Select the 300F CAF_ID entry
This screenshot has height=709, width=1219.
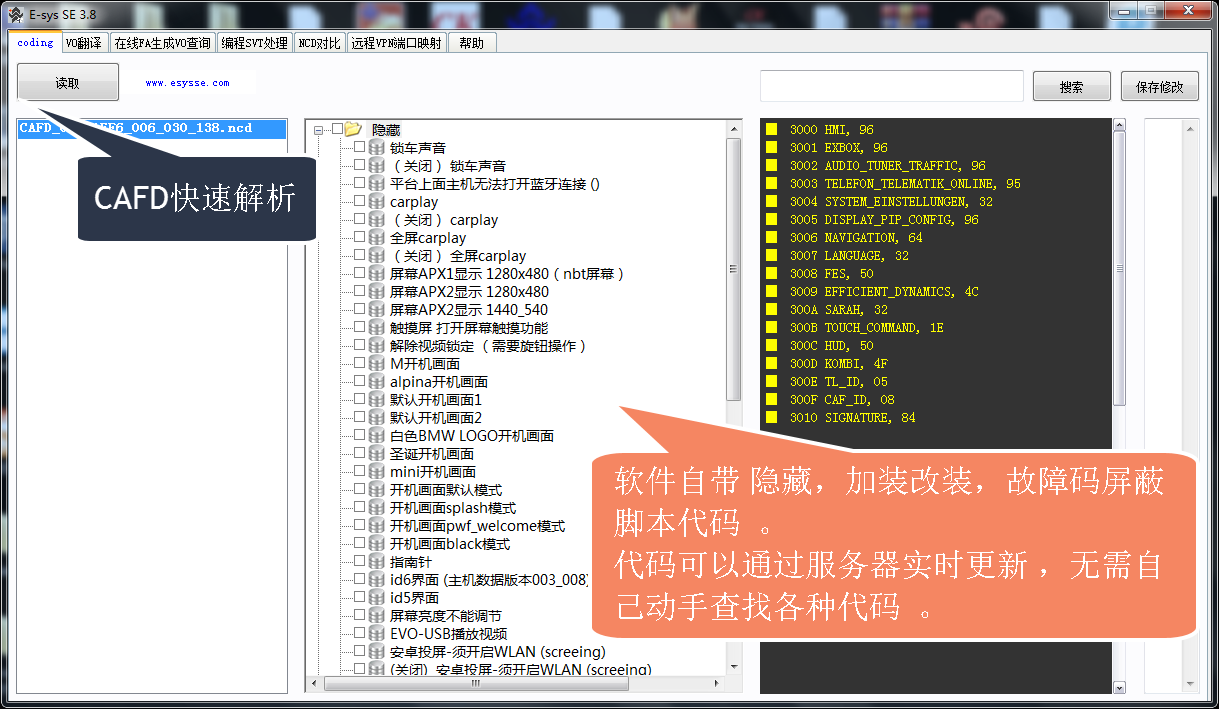tap(842, 400)
